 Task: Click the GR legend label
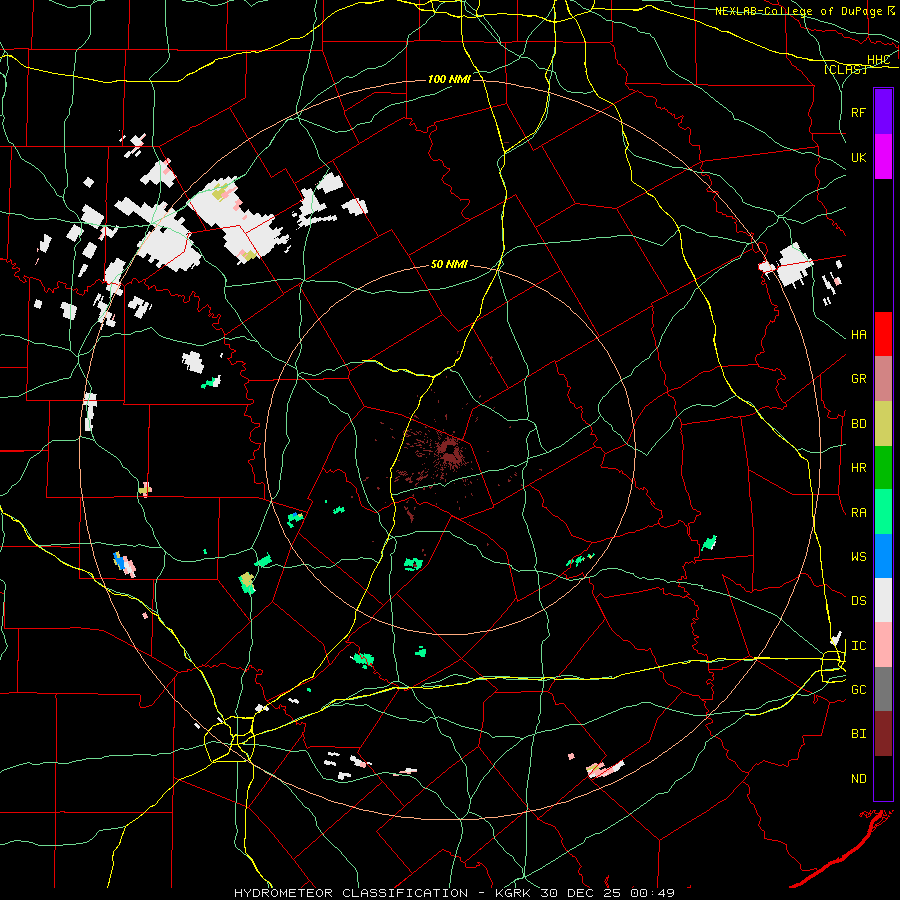click(x=858, y=379)
